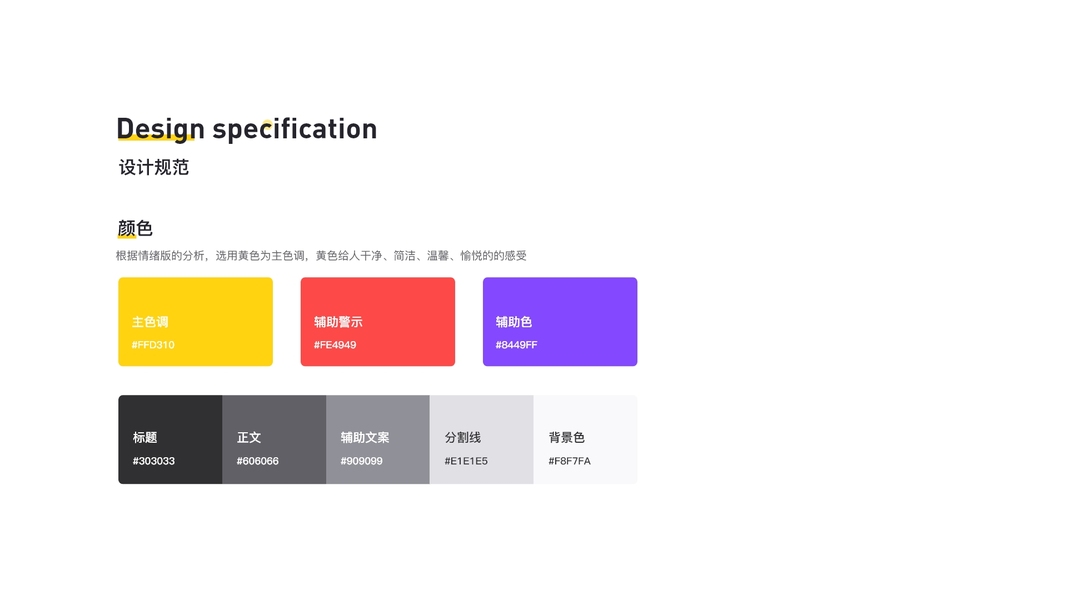
Task: Click the #FFD310 hex code text
Action: coord(153,345)
